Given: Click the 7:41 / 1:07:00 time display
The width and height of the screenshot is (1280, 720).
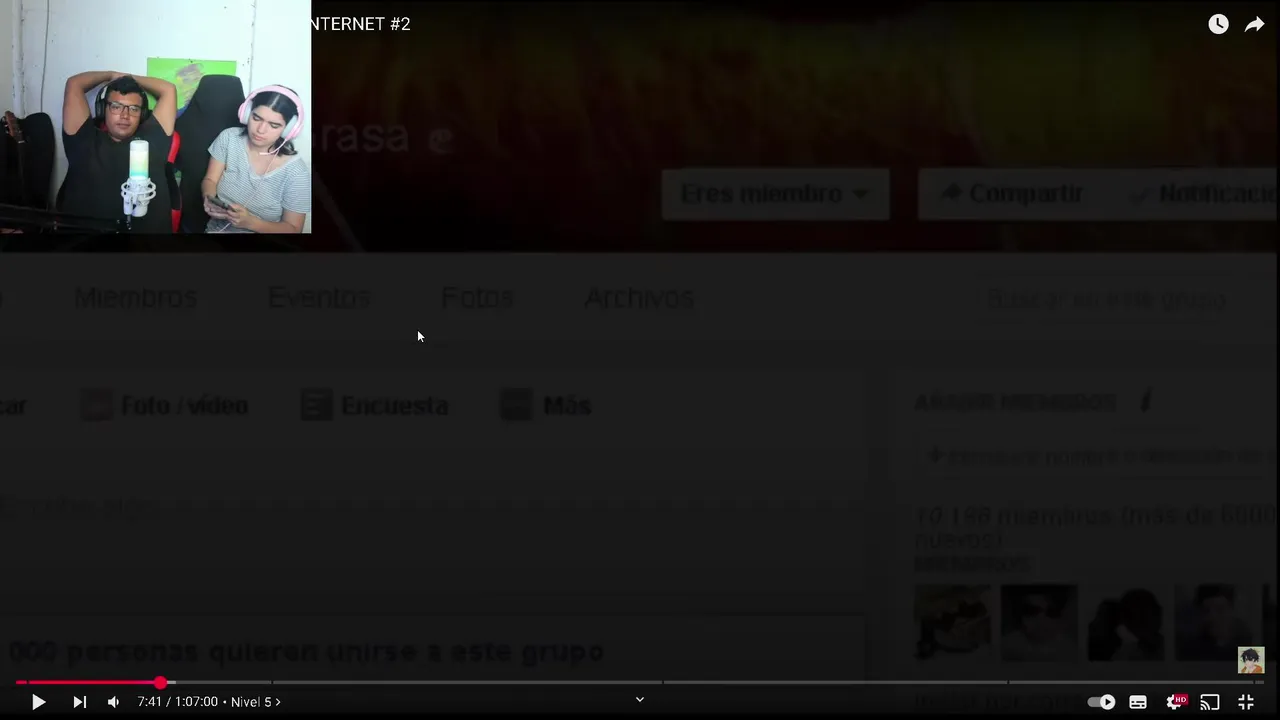Looking at the screenshot, I should point(178,702).
